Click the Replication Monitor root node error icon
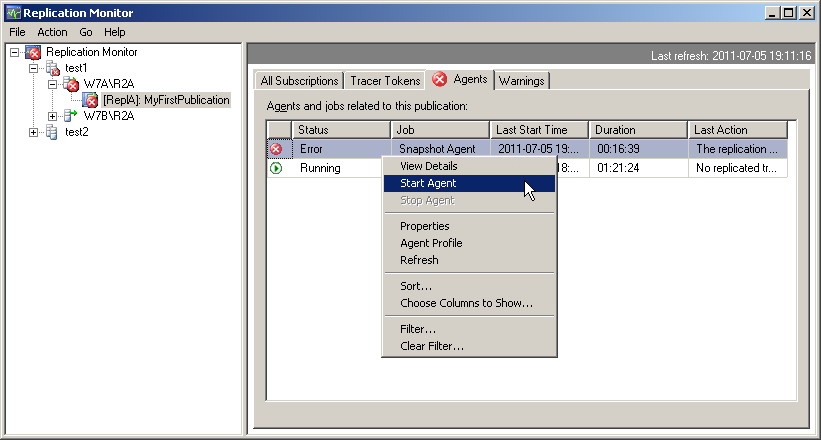This screenshot has width=821, height=440. tap(33, 52)
